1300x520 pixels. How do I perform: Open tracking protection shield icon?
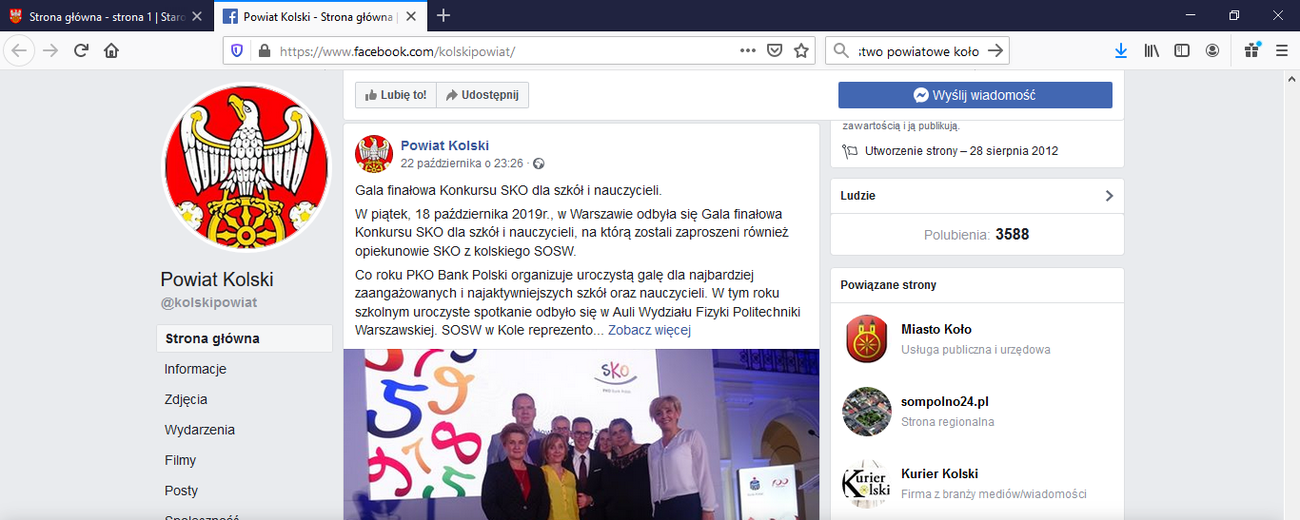[x=237, y=50]
